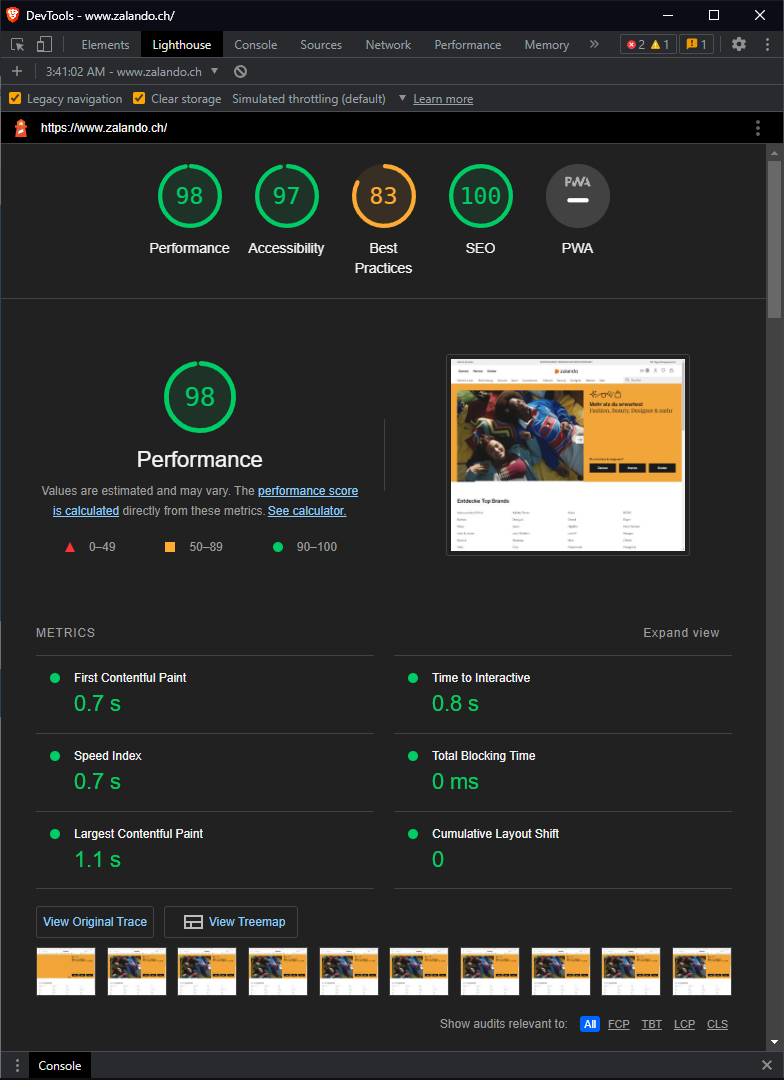Screen dimensions: 784x1080
Task: Activate the inspect element picker icon
Action: (18, 45)
